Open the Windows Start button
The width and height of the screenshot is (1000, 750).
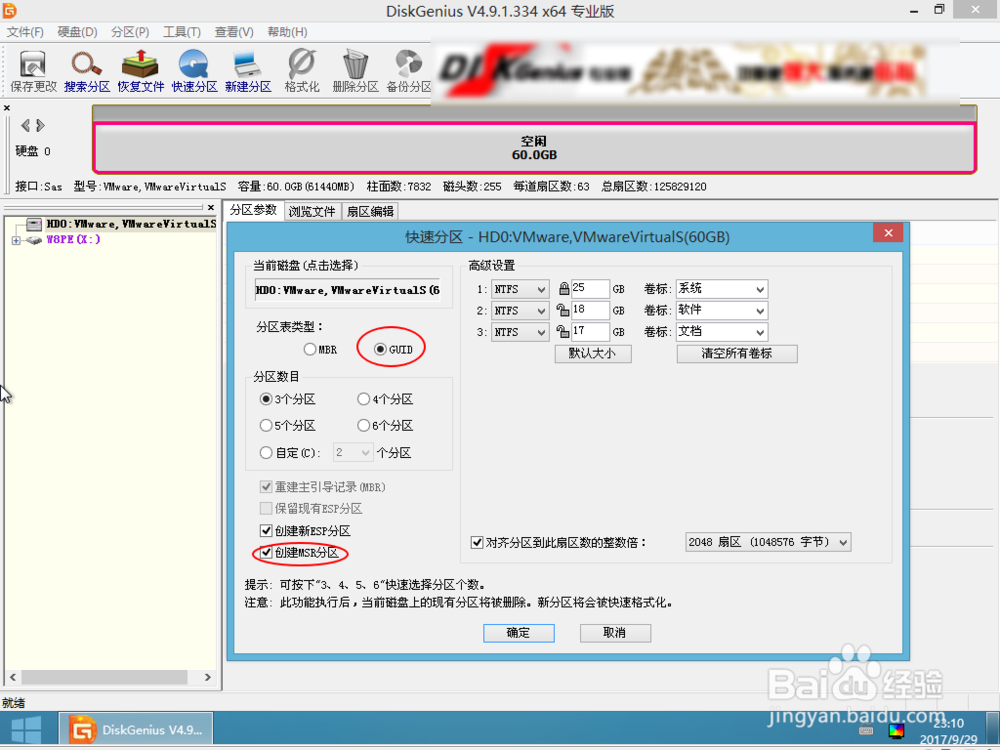27,730
